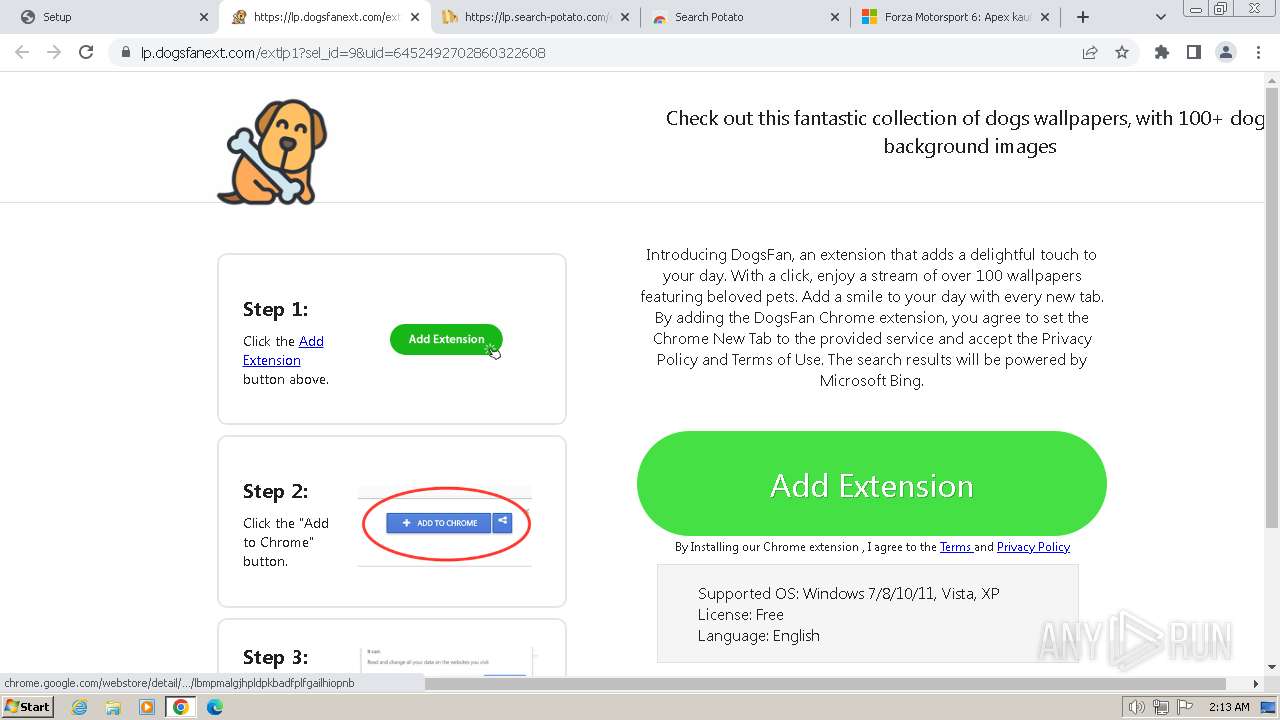
Task: Toggle the browser side panel
Action: pyautogui.click(x=1194, y=53)
